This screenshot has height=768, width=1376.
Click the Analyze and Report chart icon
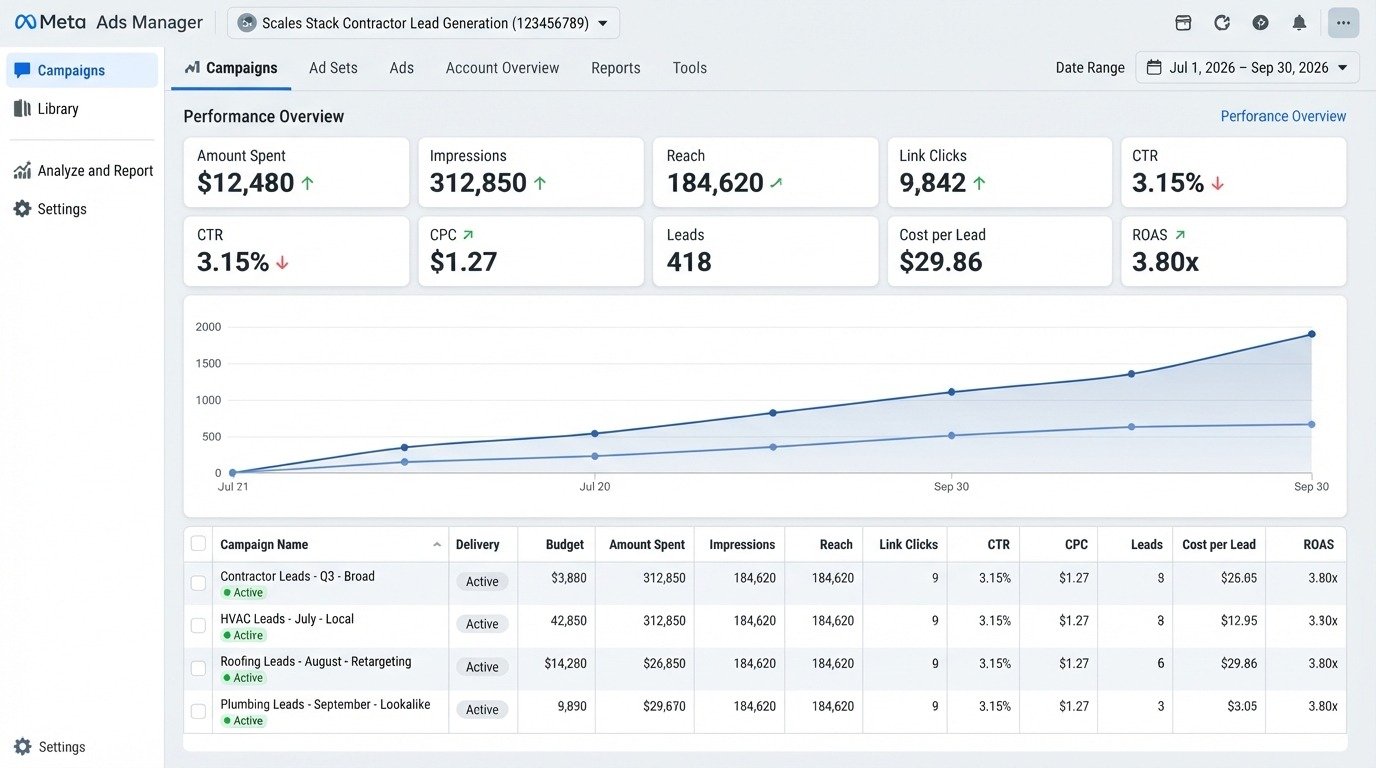tap(22, 171)
